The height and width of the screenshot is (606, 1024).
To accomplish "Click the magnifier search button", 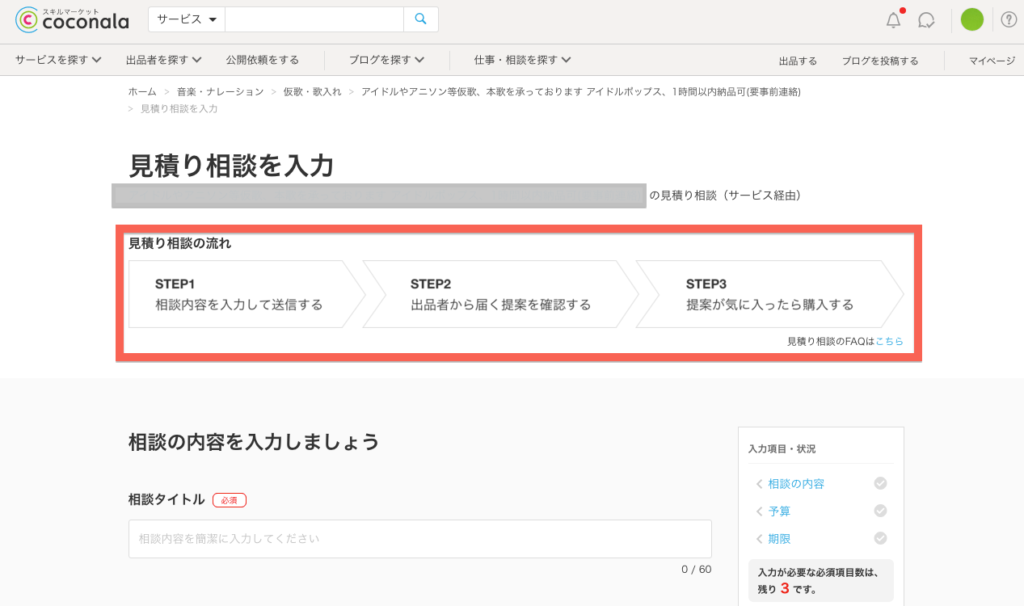I will [420, 19].
